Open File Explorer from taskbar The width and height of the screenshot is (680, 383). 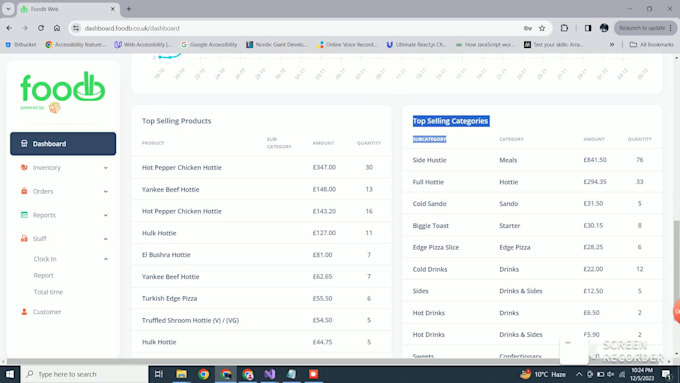181,374
